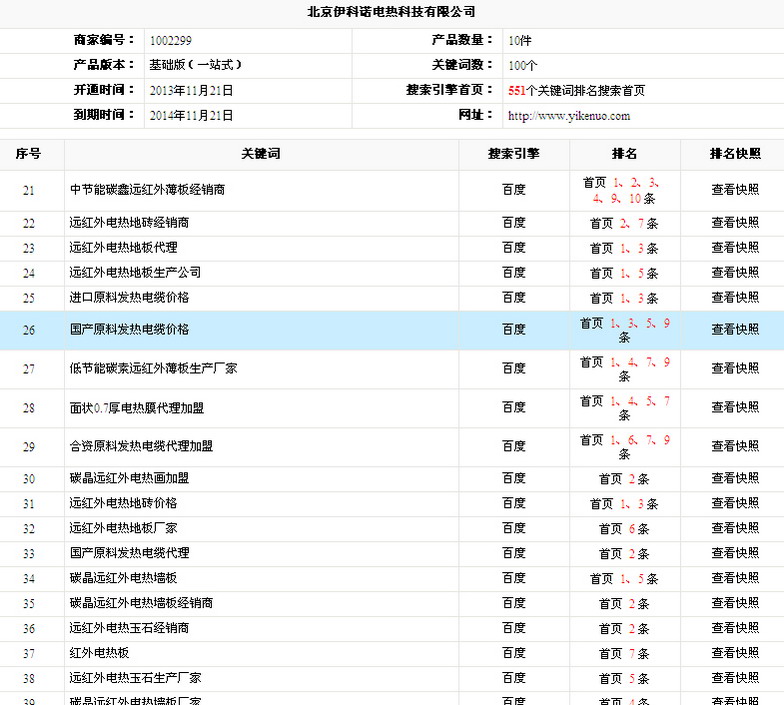Click 查看快照 in highlighted row 26
This screenshot has width=784, height=705.
pos(735,329)
